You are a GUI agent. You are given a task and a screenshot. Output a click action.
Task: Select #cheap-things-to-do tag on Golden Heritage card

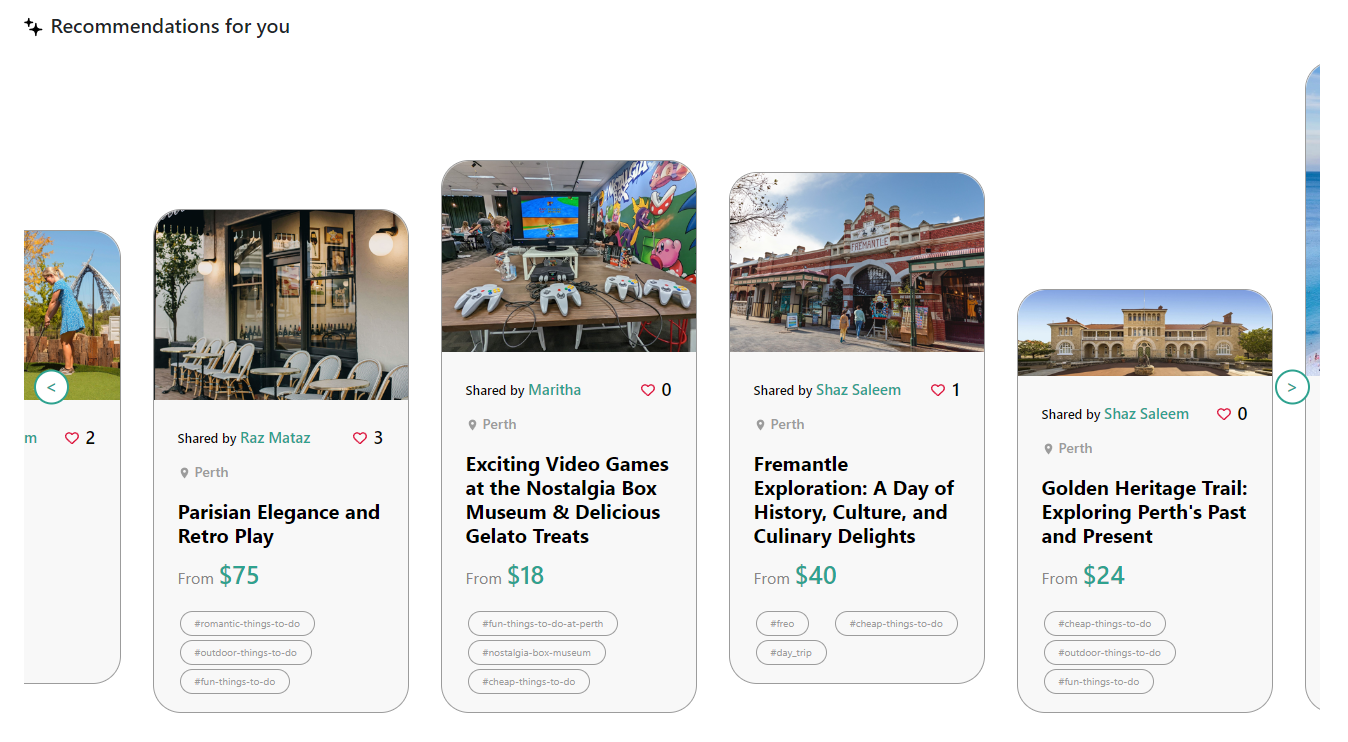coord(1105,624)
